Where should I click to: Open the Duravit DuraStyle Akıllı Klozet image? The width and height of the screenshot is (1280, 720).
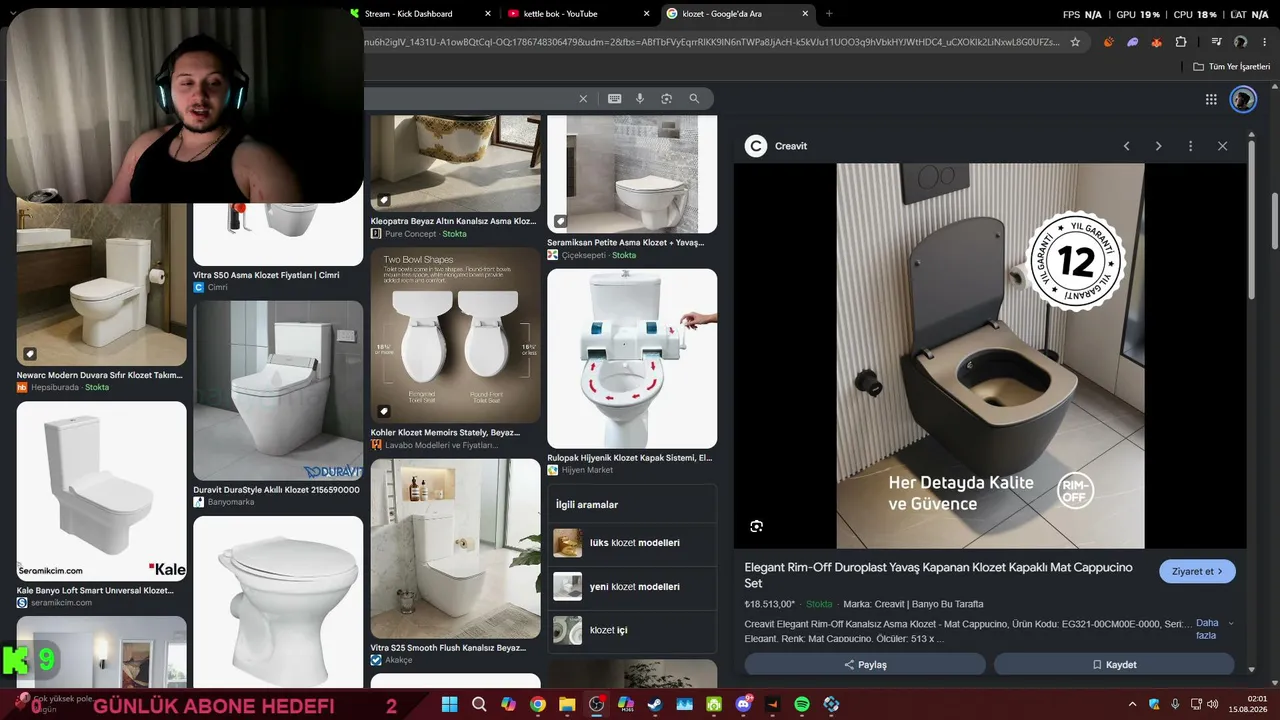pos(278,391)
